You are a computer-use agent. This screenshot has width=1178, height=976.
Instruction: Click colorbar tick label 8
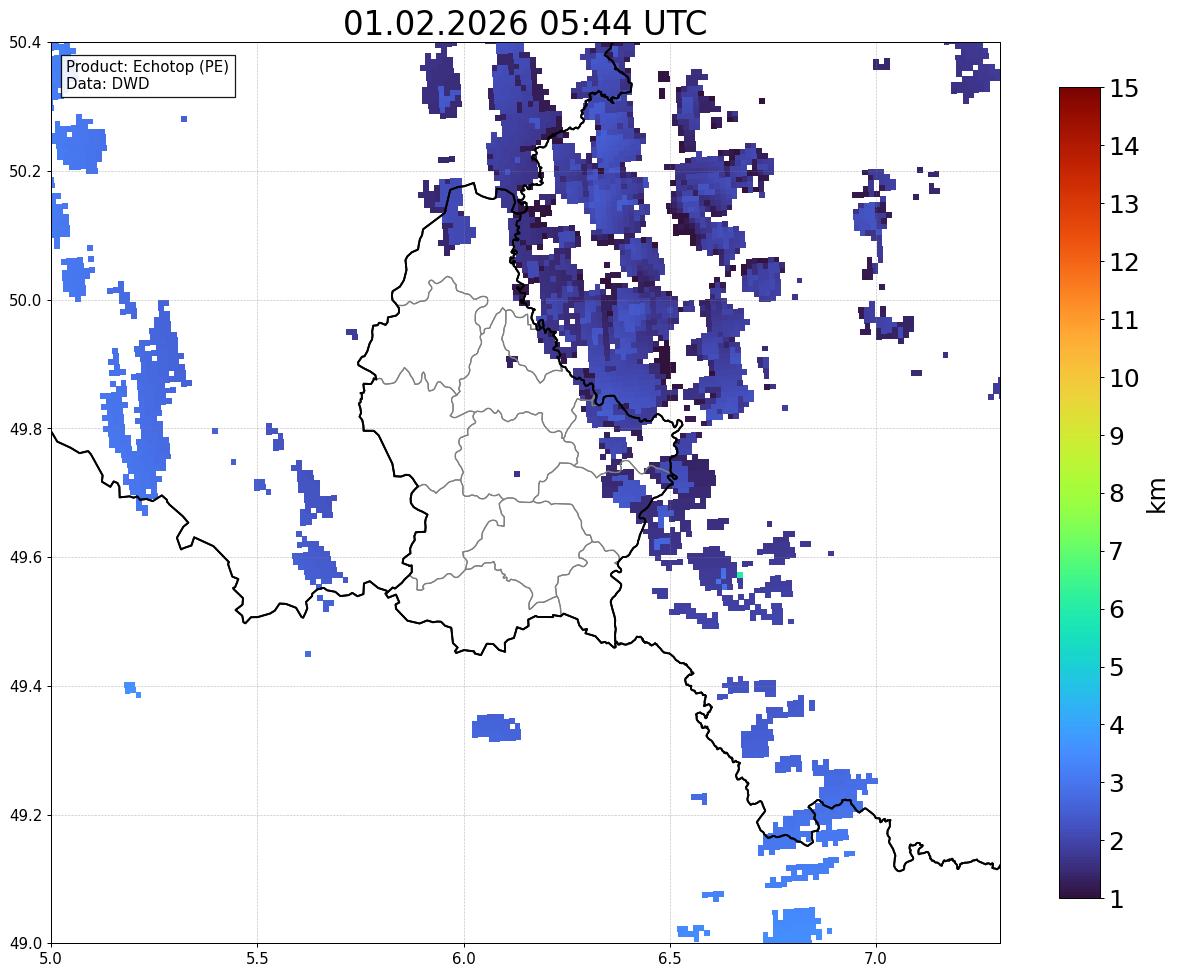click(1117, 494)
